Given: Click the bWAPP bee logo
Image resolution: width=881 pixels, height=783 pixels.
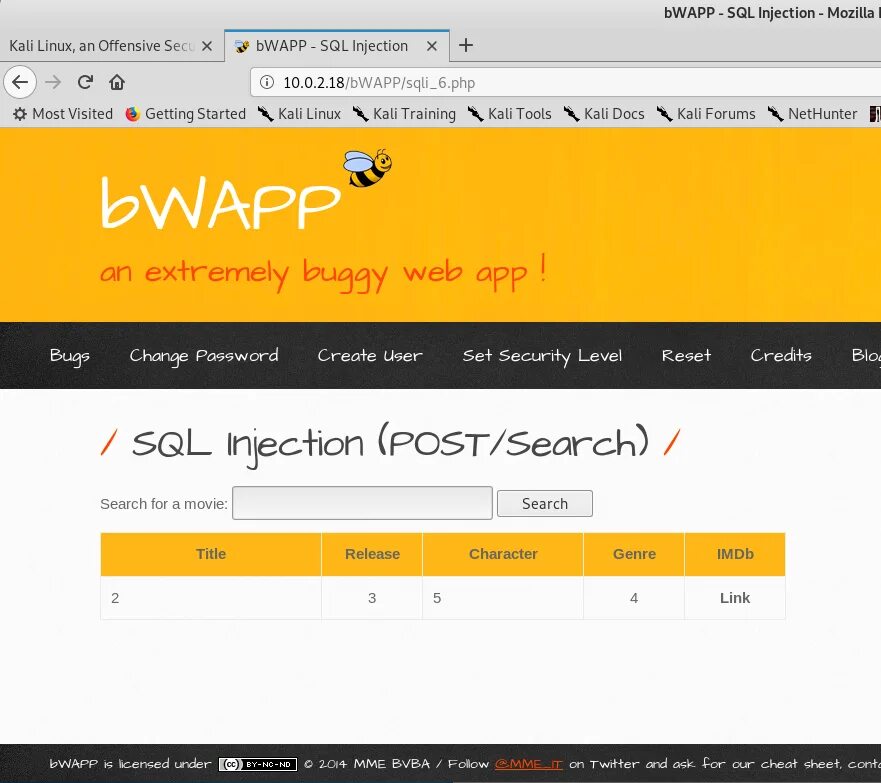Looking at the screenshot, I should (368, 167).
